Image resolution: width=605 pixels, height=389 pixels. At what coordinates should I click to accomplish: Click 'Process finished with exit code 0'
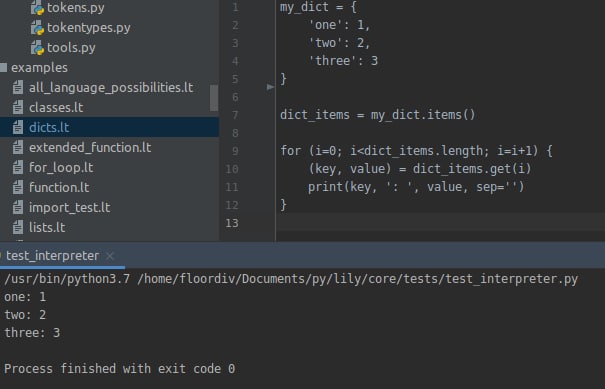pos(120,369)
